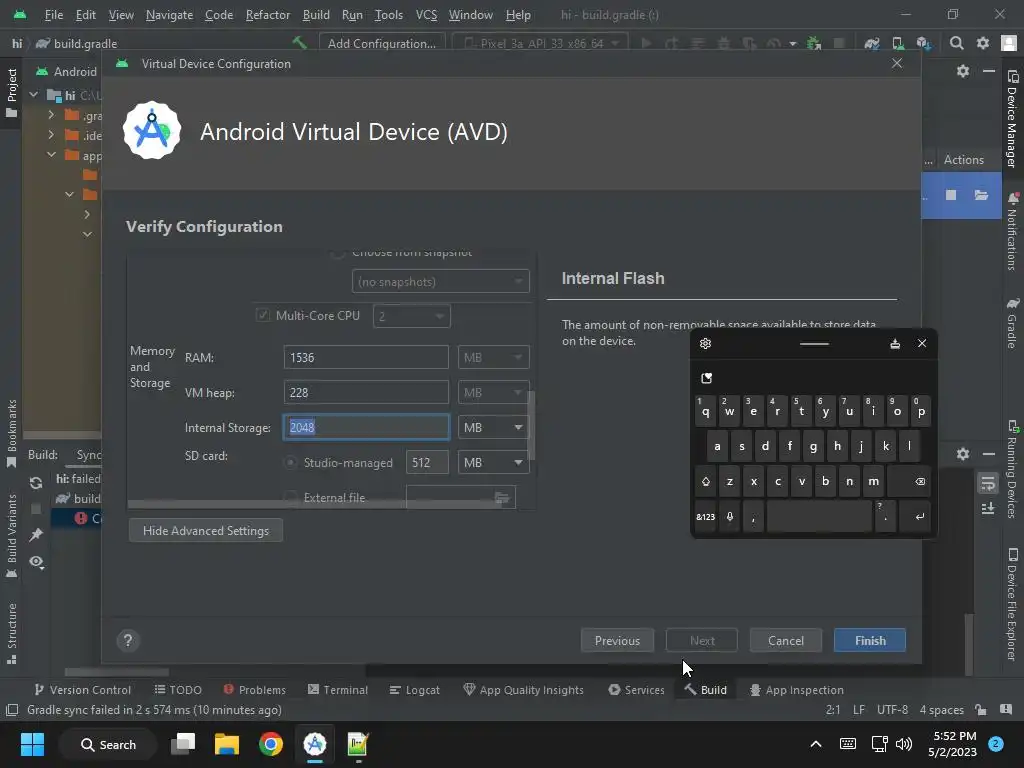This screenshot has height=768, width=1024.
Task: Collapse the app folder node
Action: (x=51, y=155)
